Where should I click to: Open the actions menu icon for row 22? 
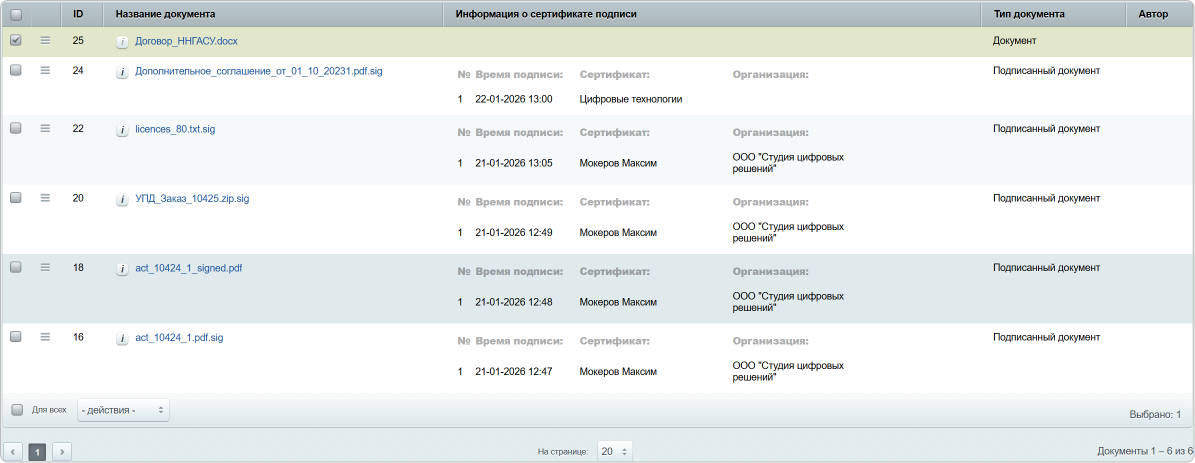point(45,128)
